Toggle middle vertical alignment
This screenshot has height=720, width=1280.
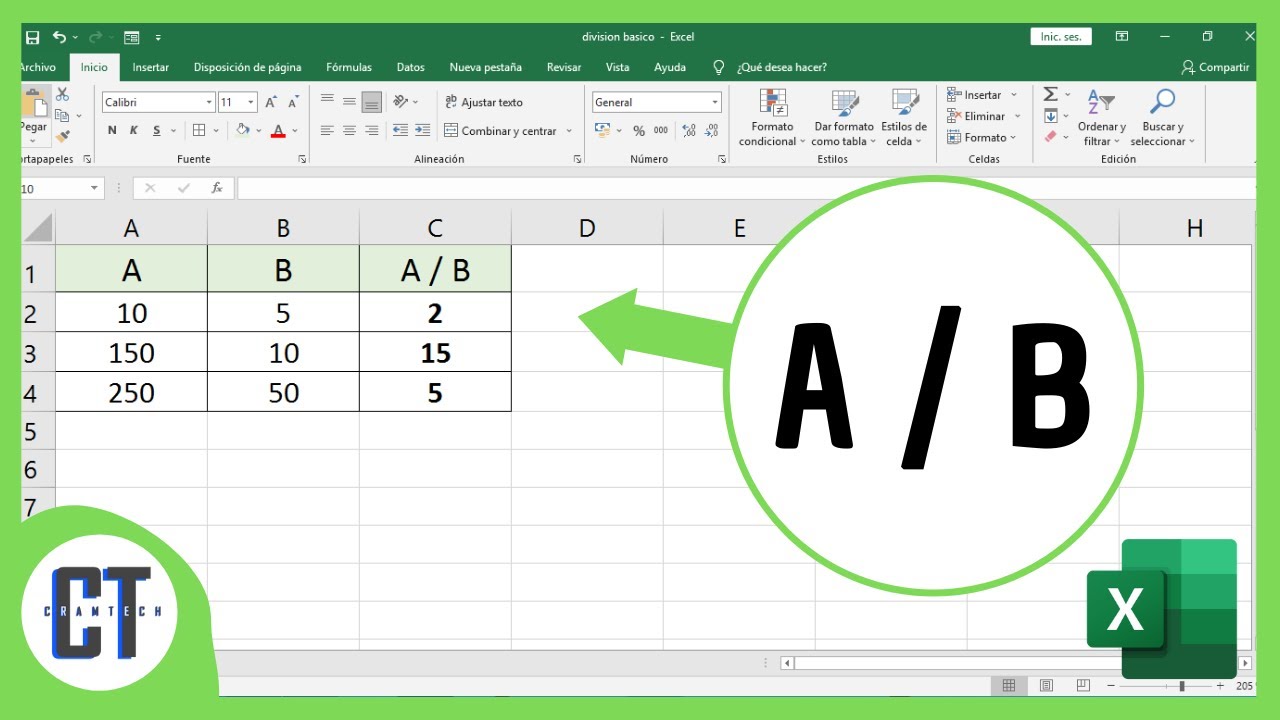click(349, 101)
